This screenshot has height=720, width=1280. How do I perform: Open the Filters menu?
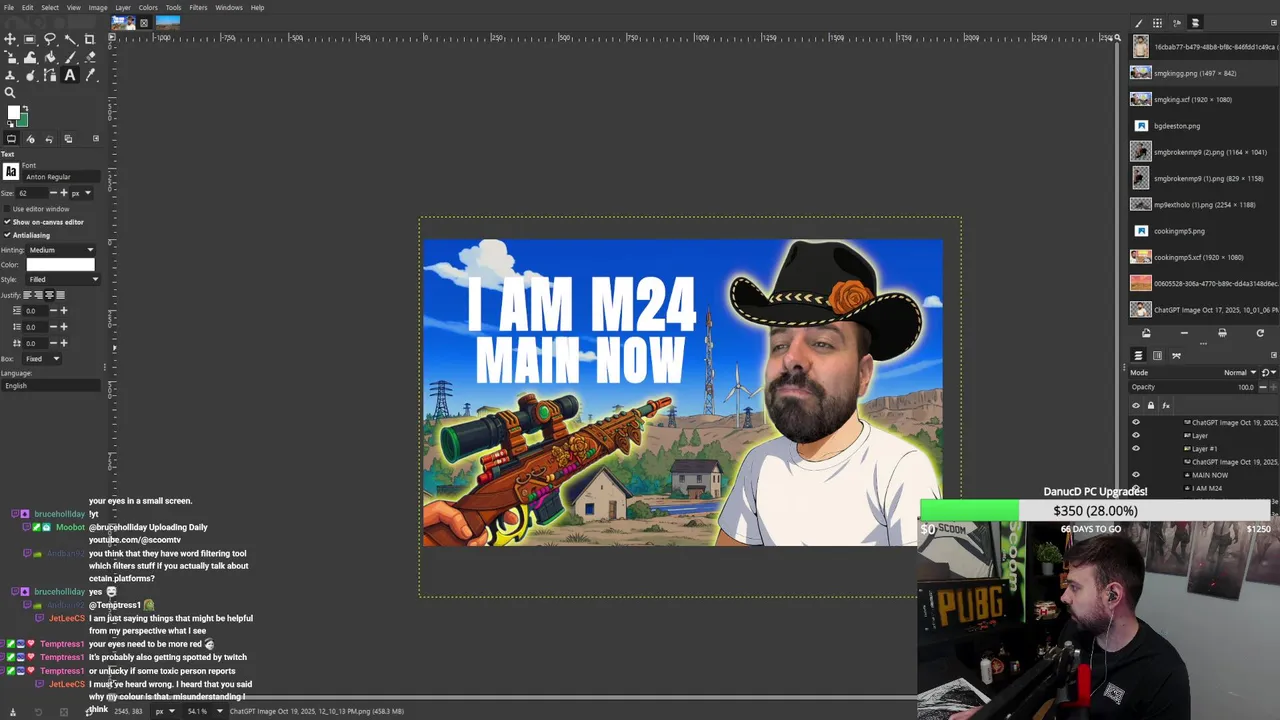tap(198, 7)
